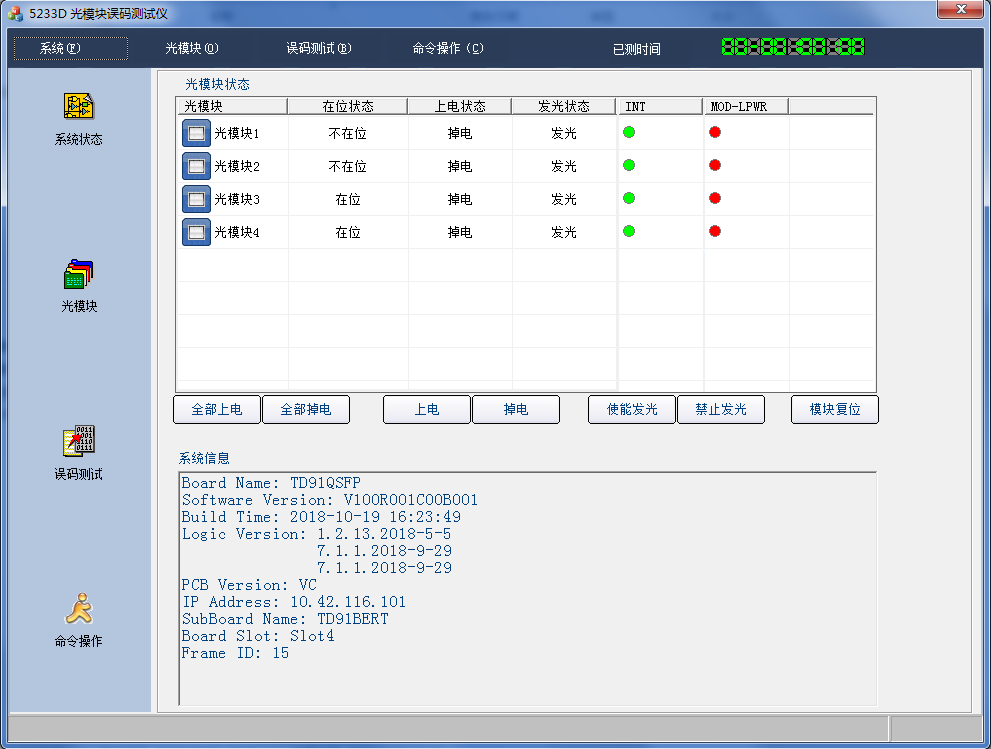Image resolution: width=991 pixels, height=749 pixels.
Task: Select the 光模块1 module icon
Action: [x=196, y=133]
